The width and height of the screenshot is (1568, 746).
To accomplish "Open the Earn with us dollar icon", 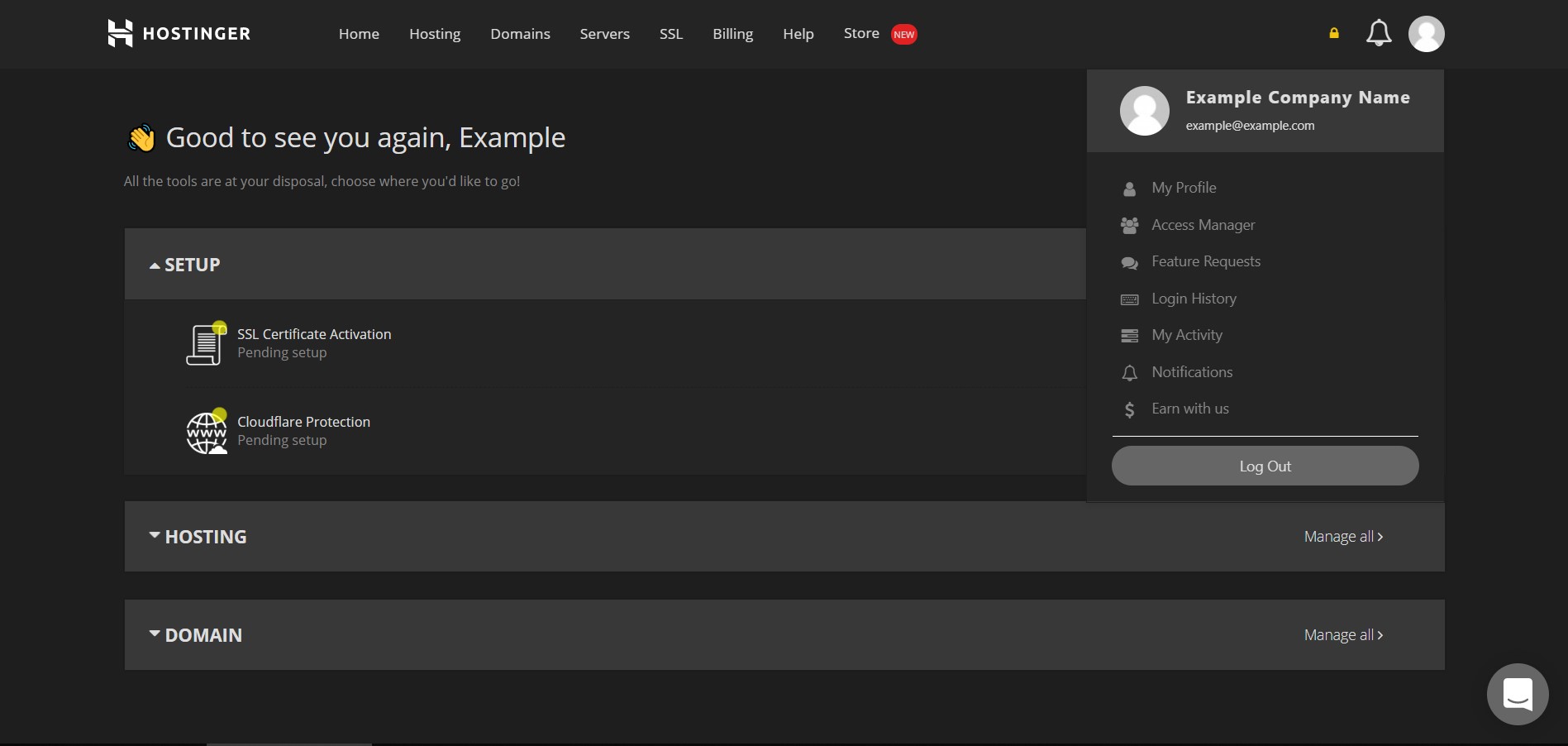I will pyautogui.click(x=1127, y=409).
